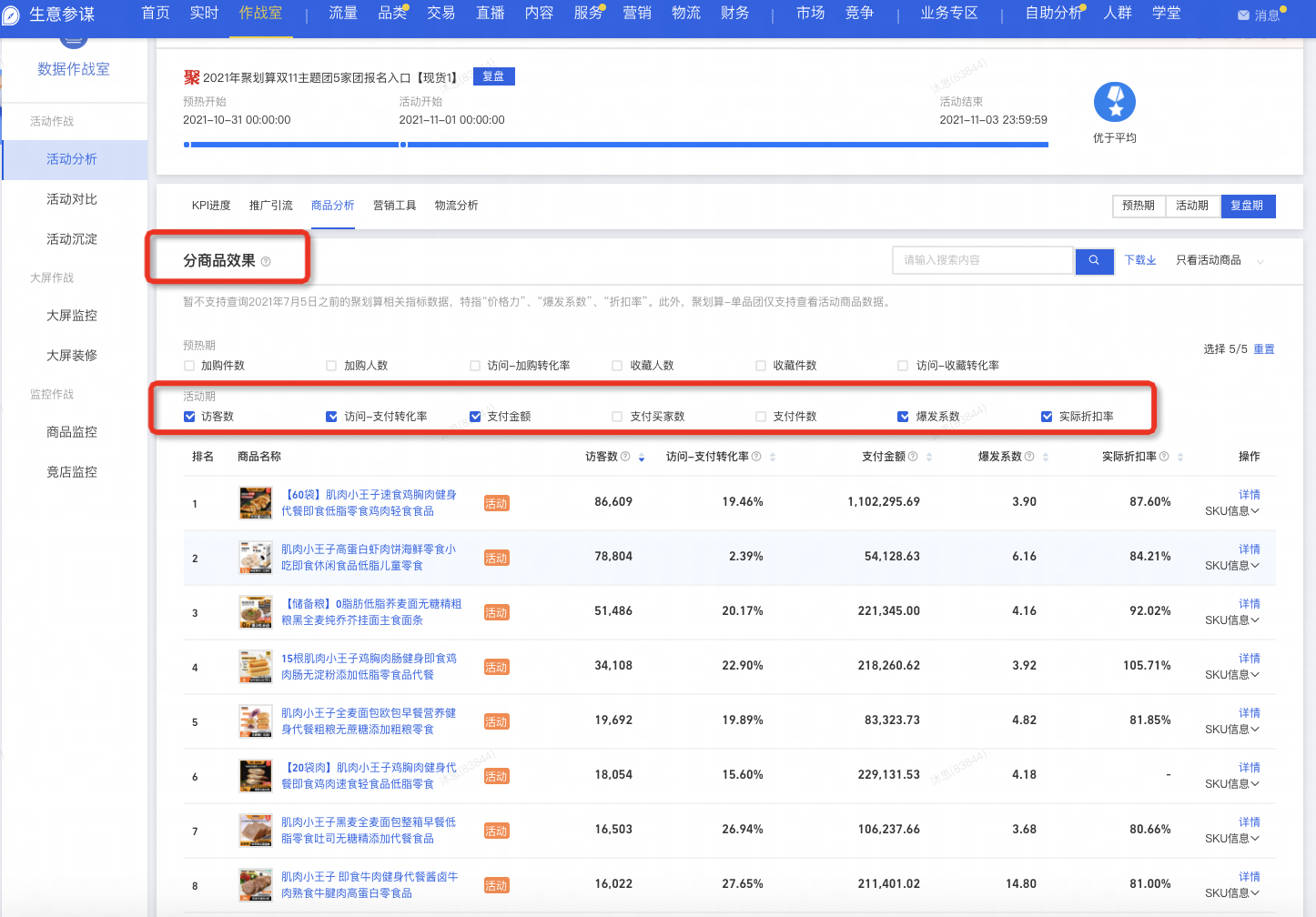Expand SKU信息 for rank 3 product
This screenshot has height=917, width=1316.
(x=1232, y=620)
